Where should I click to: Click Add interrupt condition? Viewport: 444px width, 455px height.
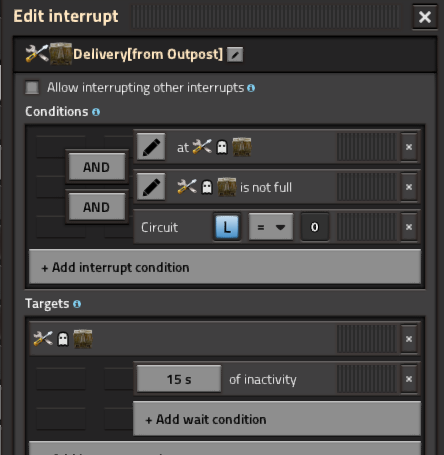pos(225,267)
